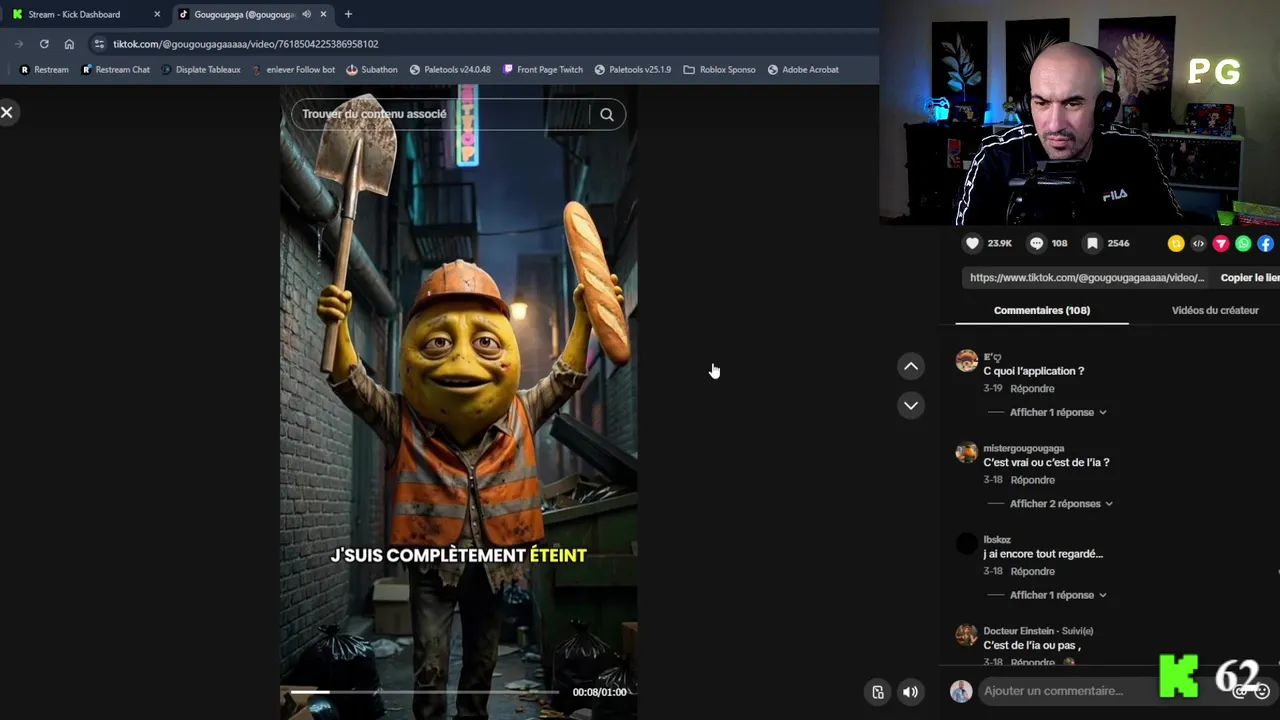Screen dimensions: 1280x720
Task: Open a new browser tab
Action: 348,14
